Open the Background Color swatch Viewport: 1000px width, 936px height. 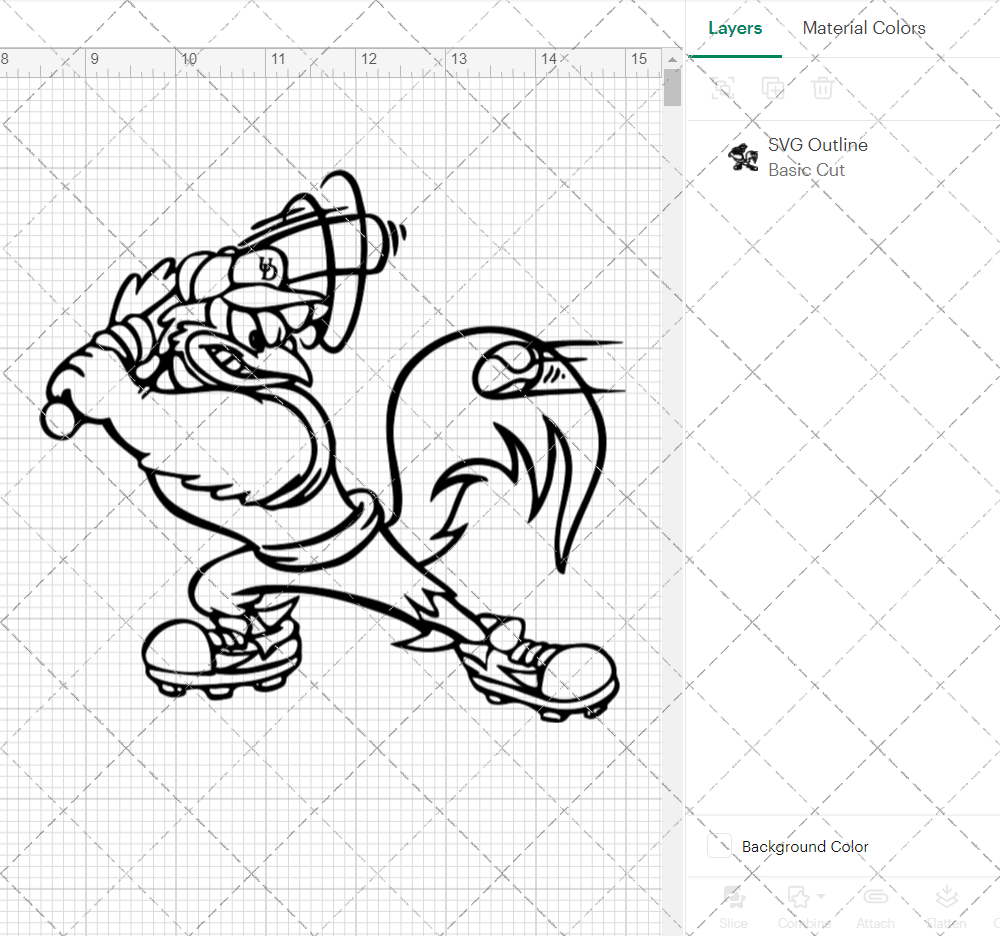click(719, 845)
